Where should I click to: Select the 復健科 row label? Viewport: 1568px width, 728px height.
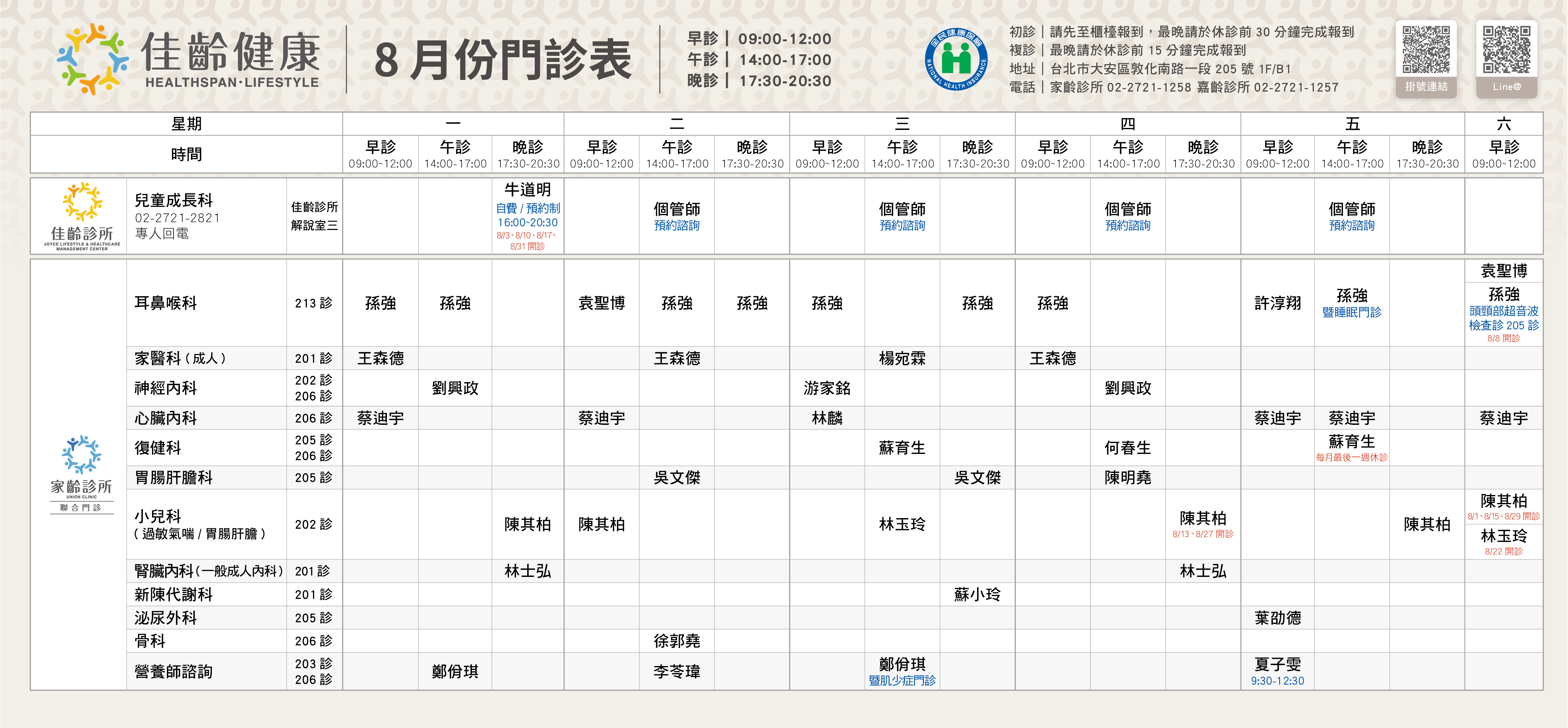click(158, 448)
